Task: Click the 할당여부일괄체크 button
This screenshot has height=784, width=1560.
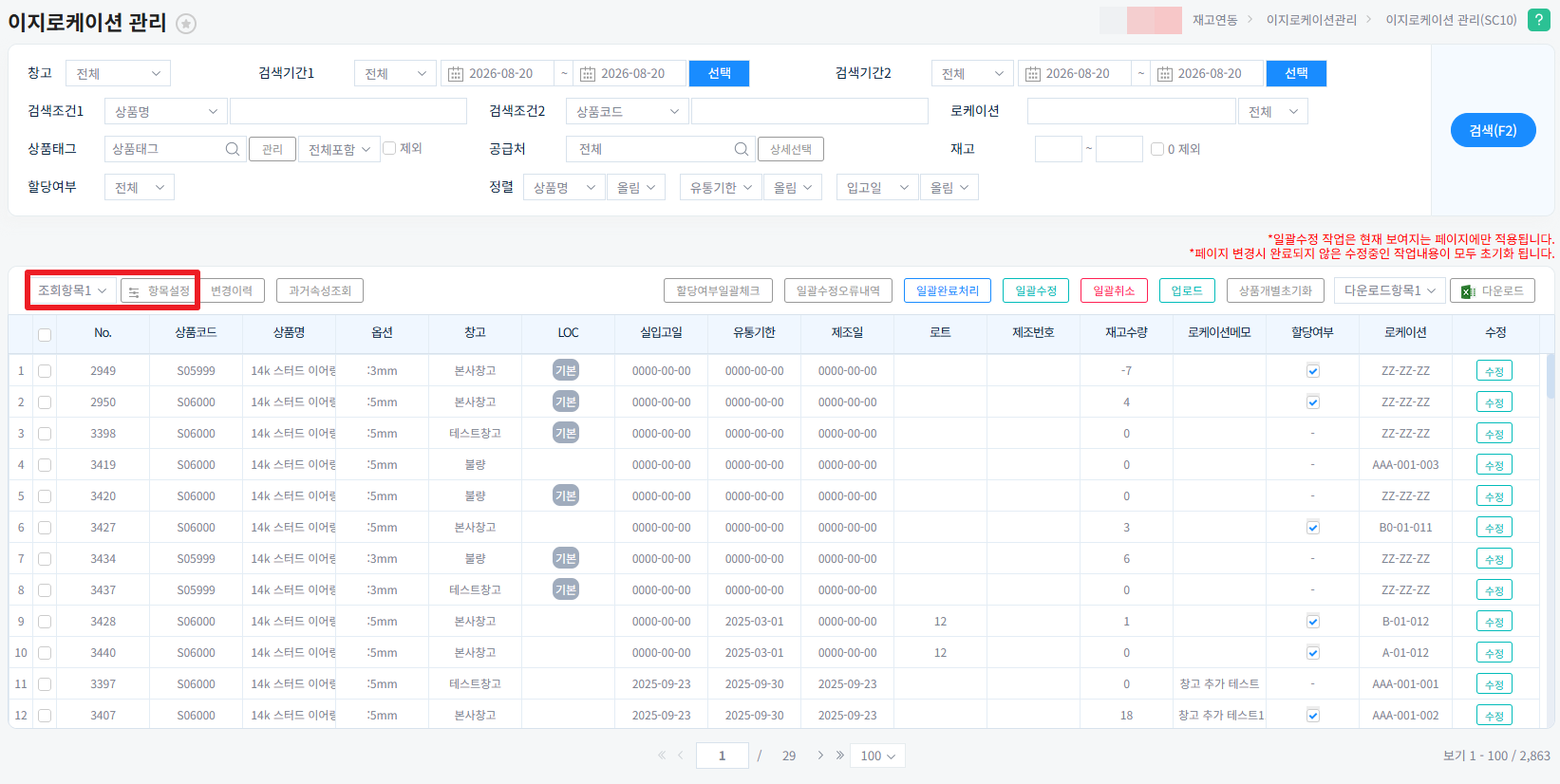Action: pyautogui.click(x=718, y=290)
